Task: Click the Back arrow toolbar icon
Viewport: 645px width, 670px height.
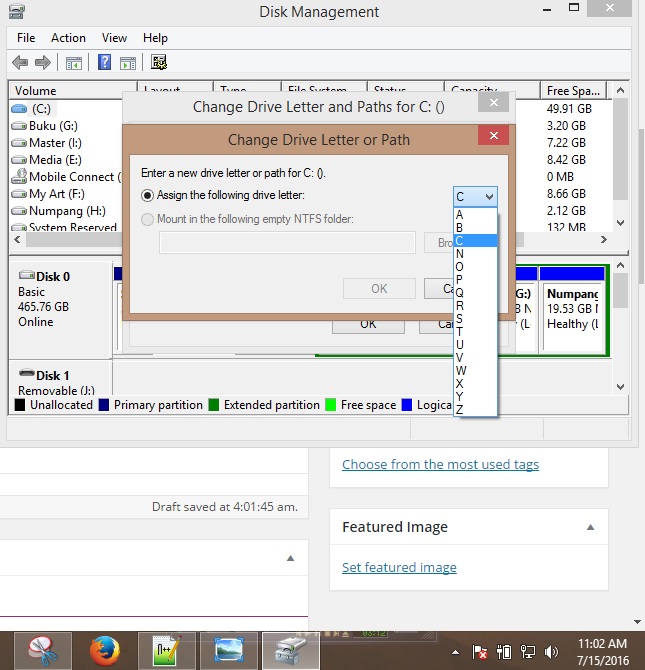Action: pos(20,63)
